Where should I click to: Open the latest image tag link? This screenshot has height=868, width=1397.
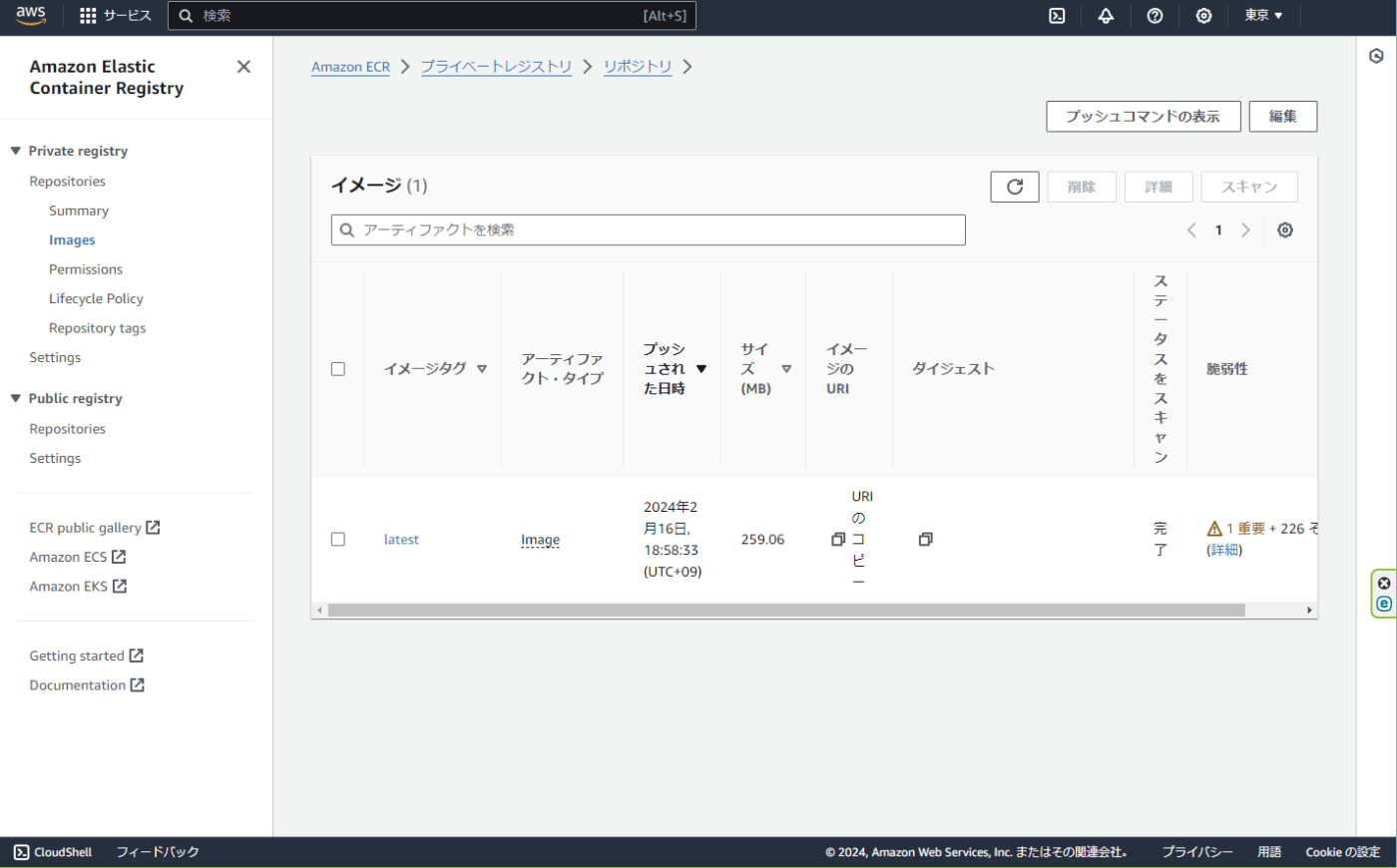[x=401, y=540]
